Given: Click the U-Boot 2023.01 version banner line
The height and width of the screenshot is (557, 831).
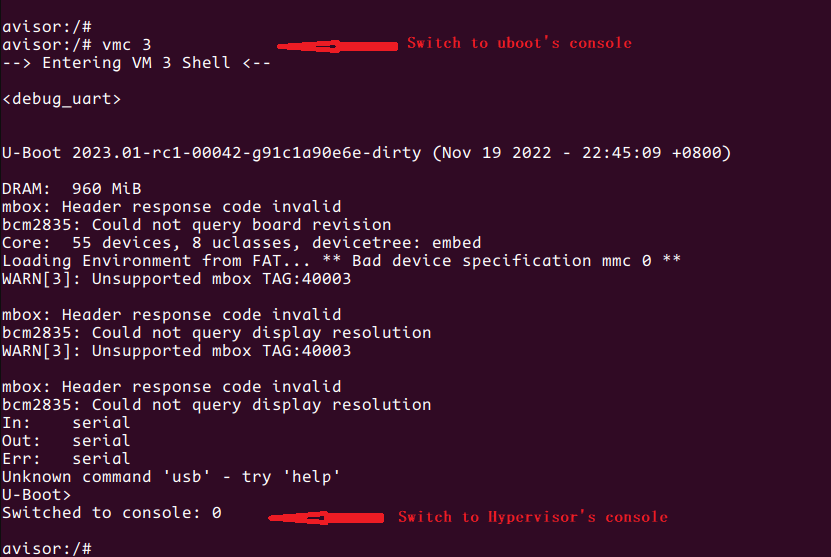Looking at the screenshot, I should (366, 153).
